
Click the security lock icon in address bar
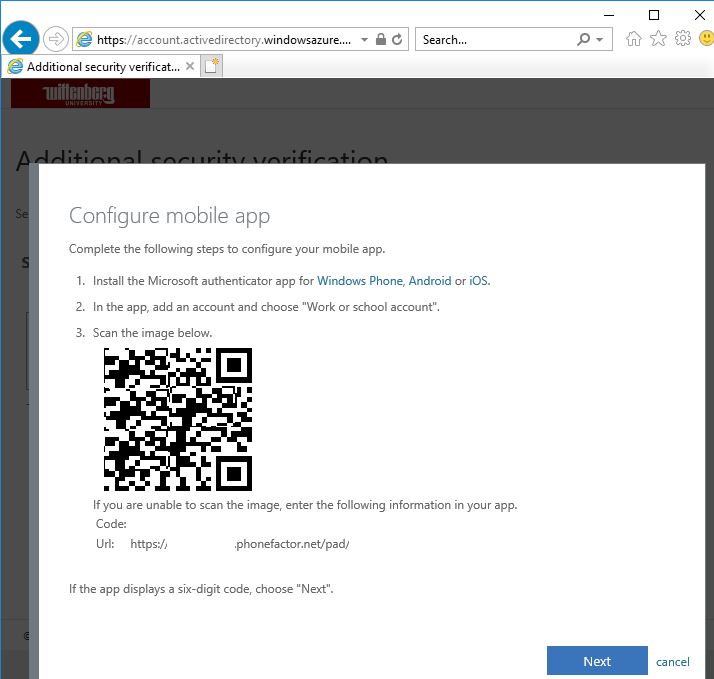[381, 40]
